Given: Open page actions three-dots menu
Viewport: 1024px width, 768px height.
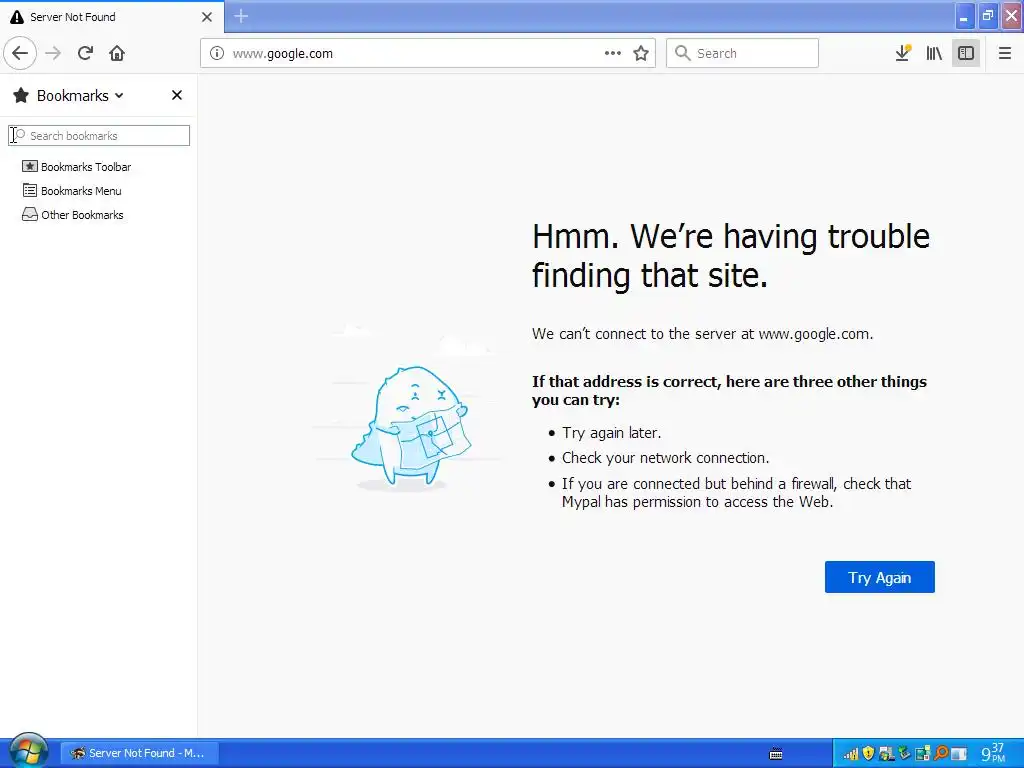Looking at the screenshot, I should [613, 53].
